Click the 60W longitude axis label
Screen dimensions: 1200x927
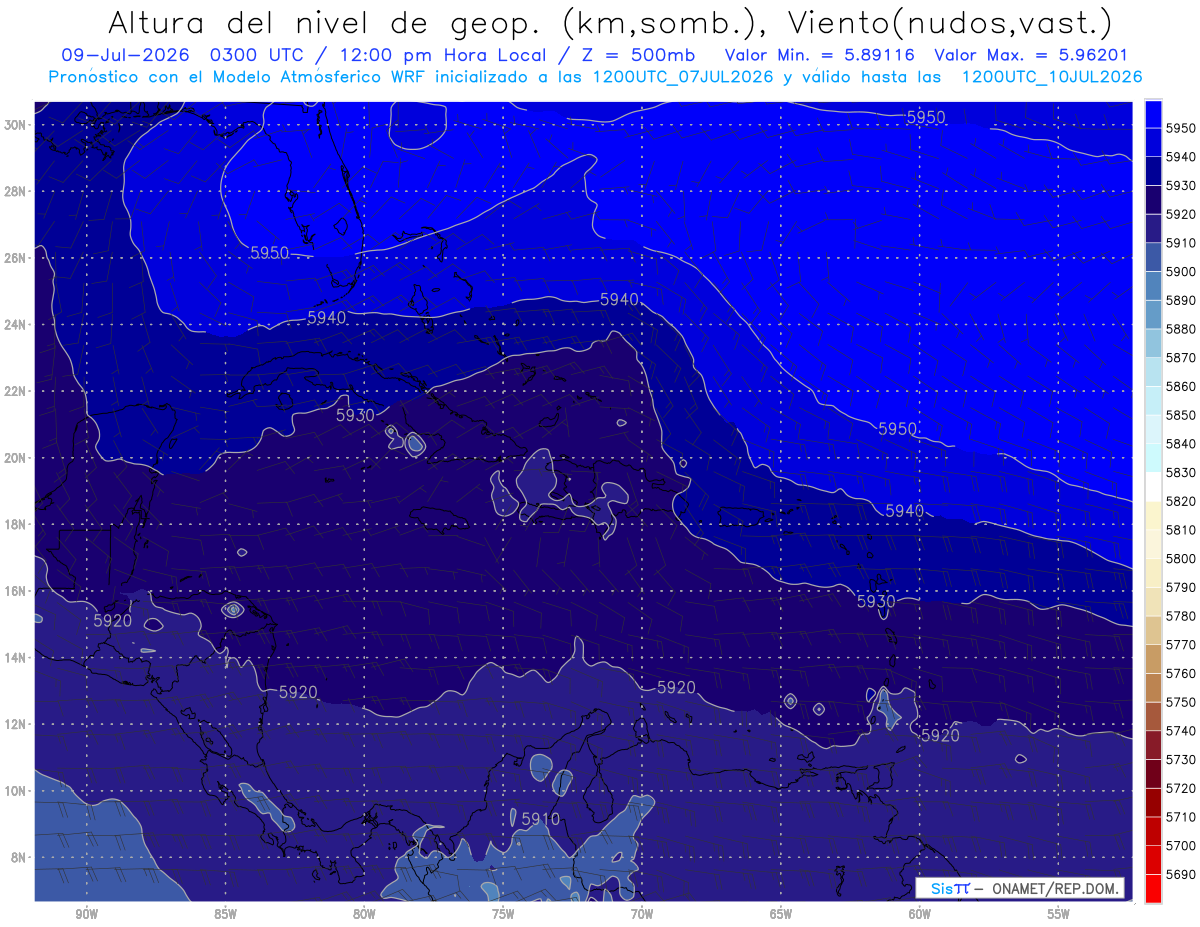pos(920,914)
